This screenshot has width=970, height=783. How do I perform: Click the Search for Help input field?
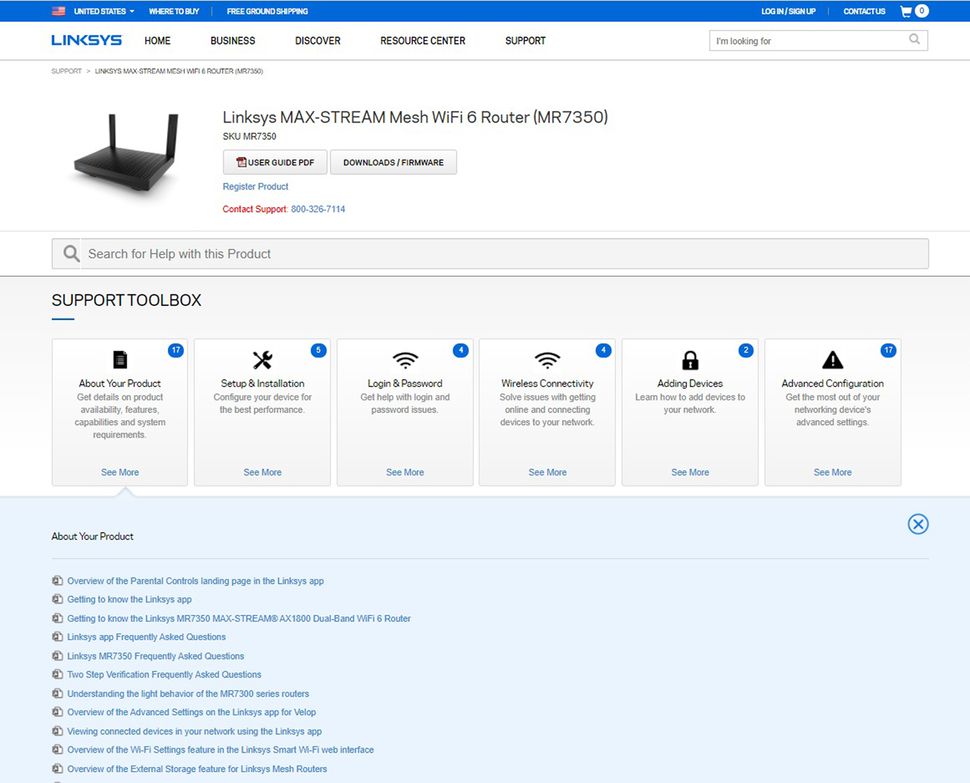[x=400, y=253]
